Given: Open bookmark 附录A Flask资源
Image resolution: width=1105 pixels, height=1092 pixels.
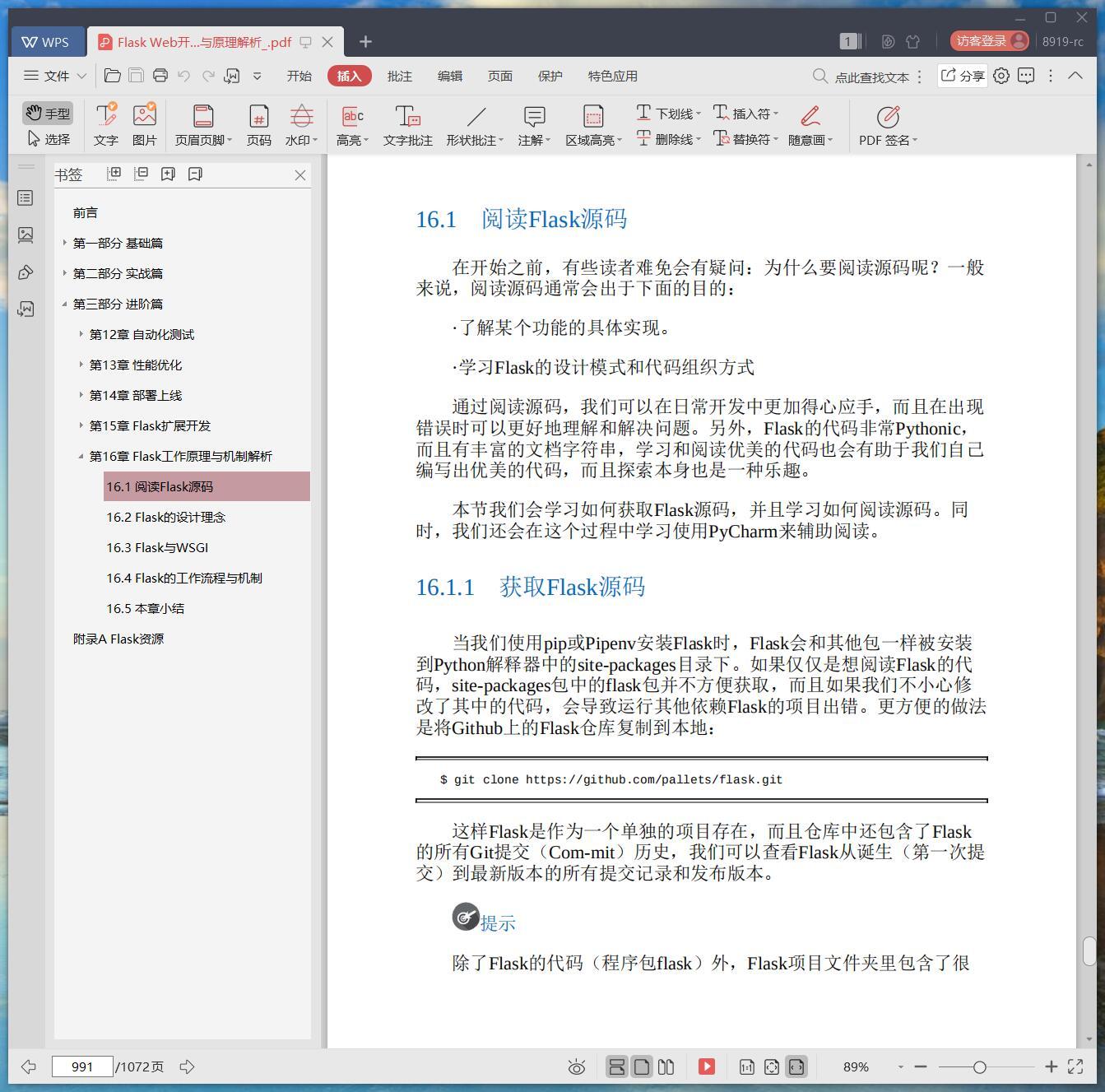Looking at the screenshot, I should tap(118, 639).
